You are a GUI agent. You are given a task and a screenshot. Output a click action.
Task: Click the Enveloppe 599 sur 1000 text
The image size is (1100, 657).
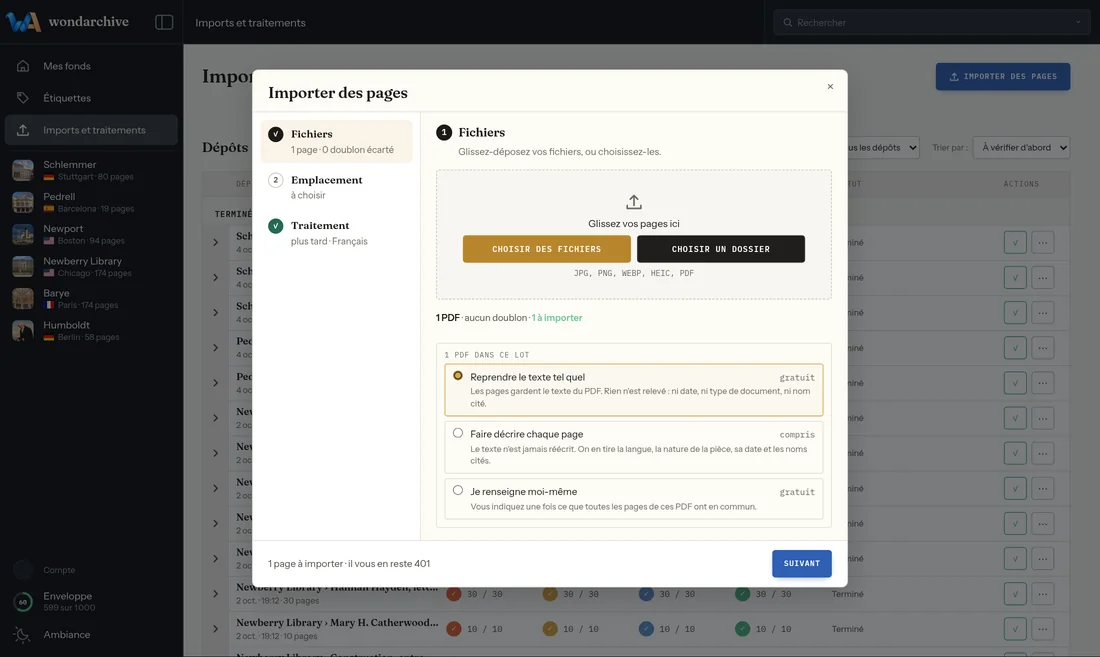(x=69, y=602)
